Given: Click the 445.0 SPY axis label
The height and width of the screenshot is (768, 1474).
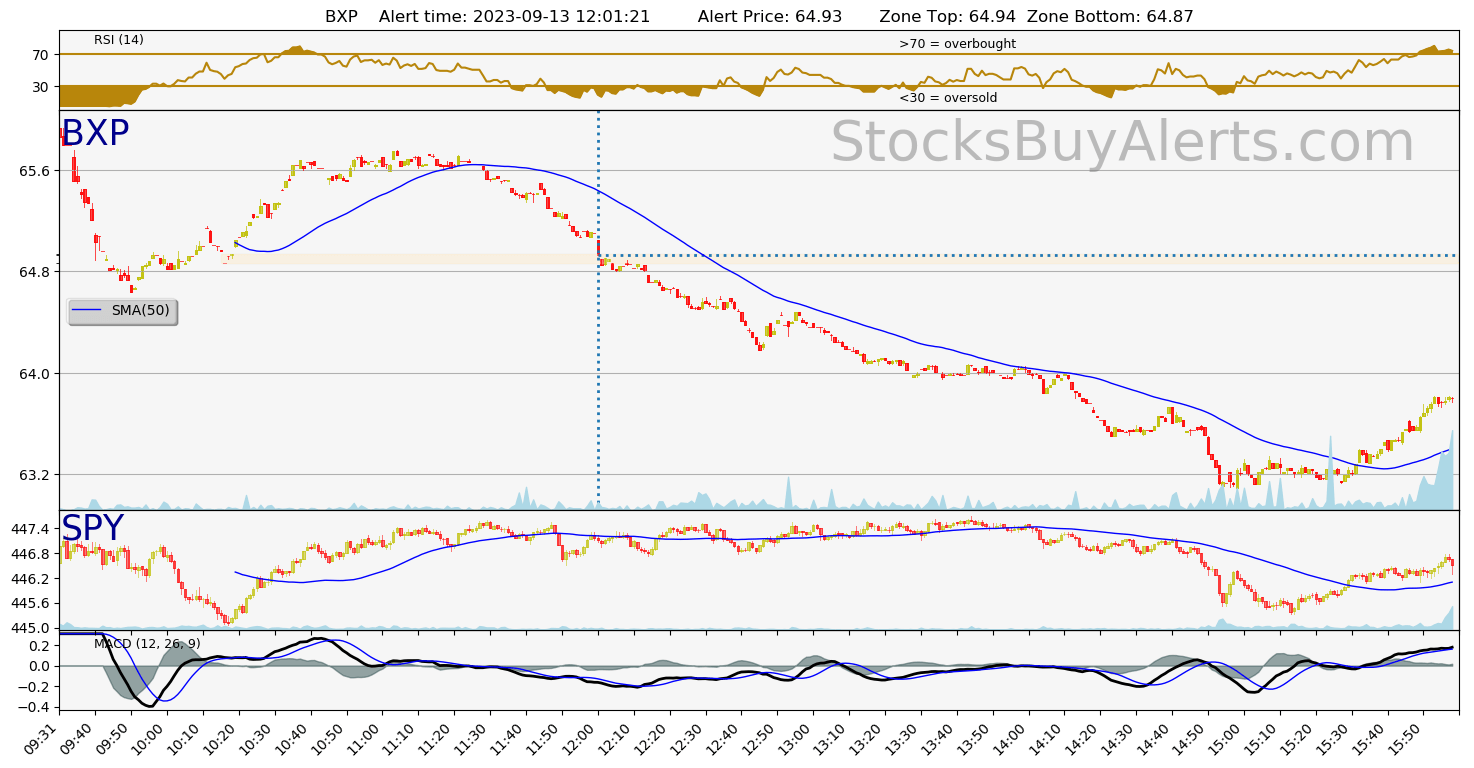Looking at the screenshot, I should [x=30, y=628].
